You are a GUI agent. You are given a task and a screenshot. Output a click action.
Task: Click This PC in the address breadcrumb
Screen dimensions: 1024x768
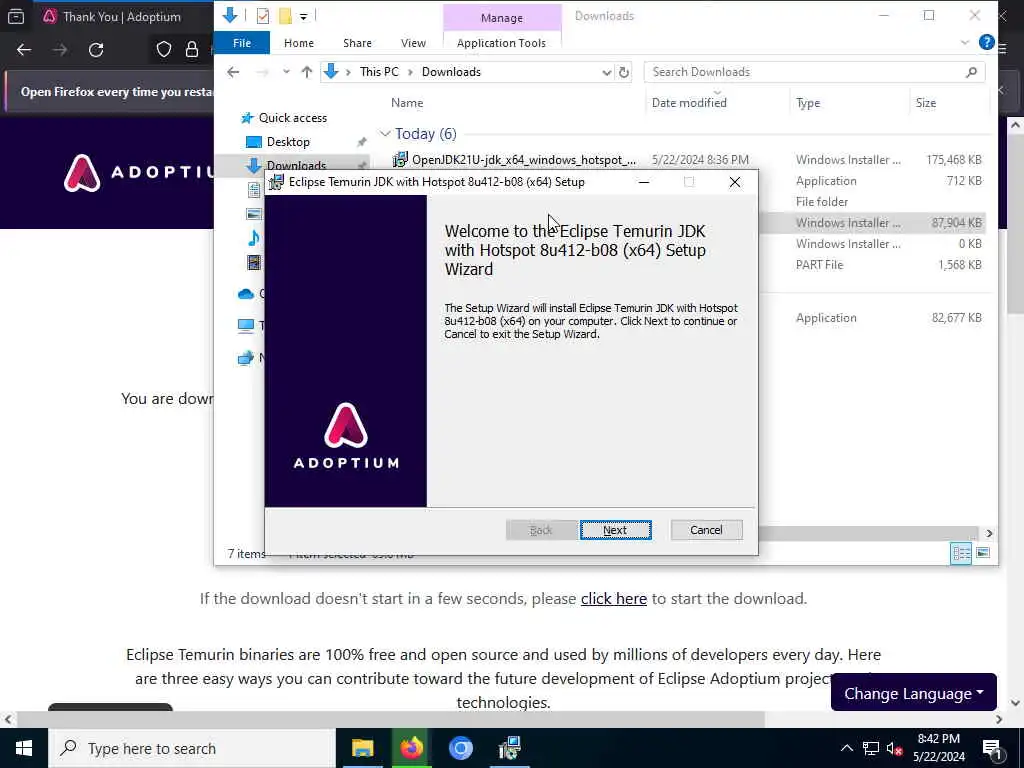379,72
